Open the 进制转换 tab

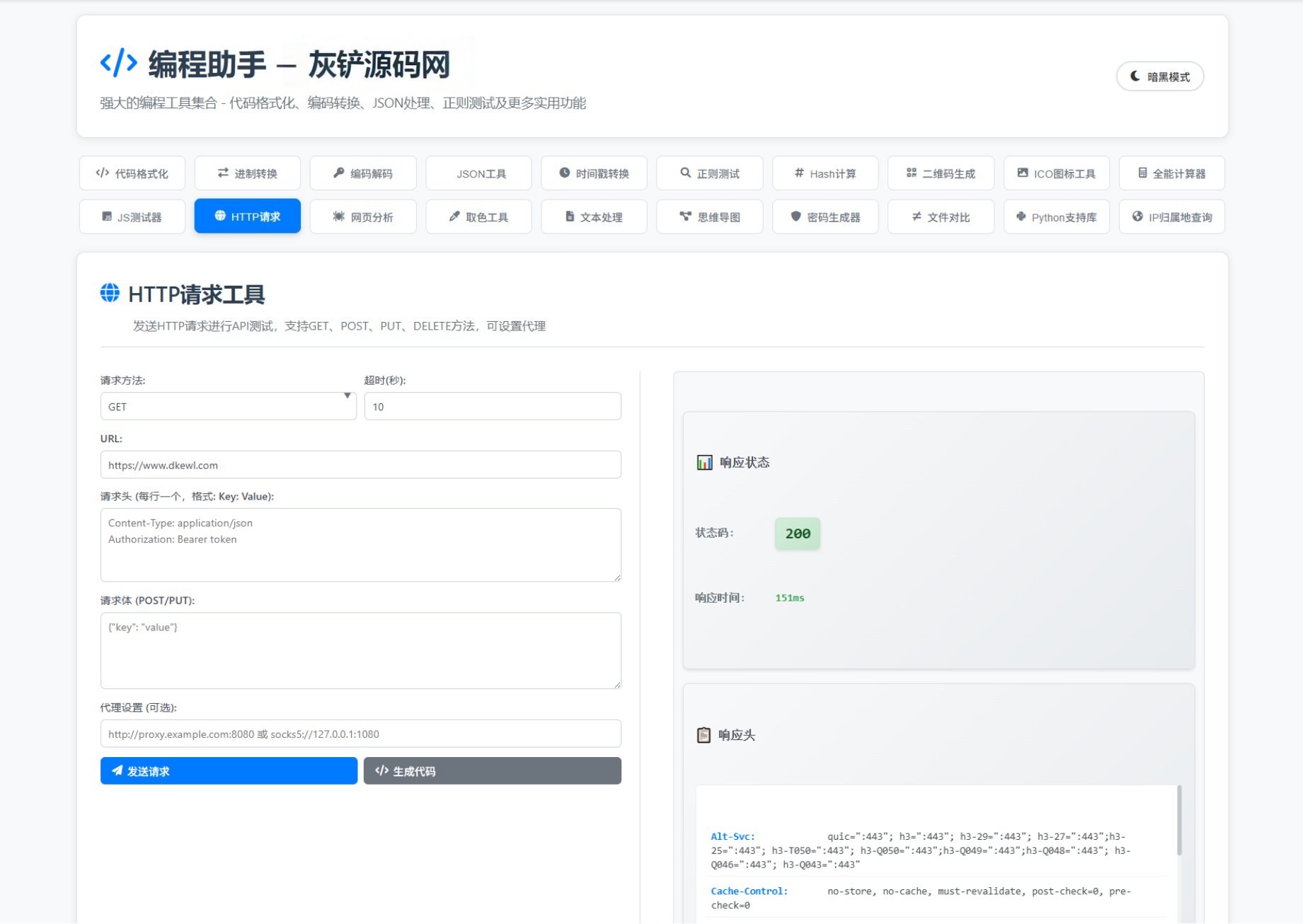point(248,173)
